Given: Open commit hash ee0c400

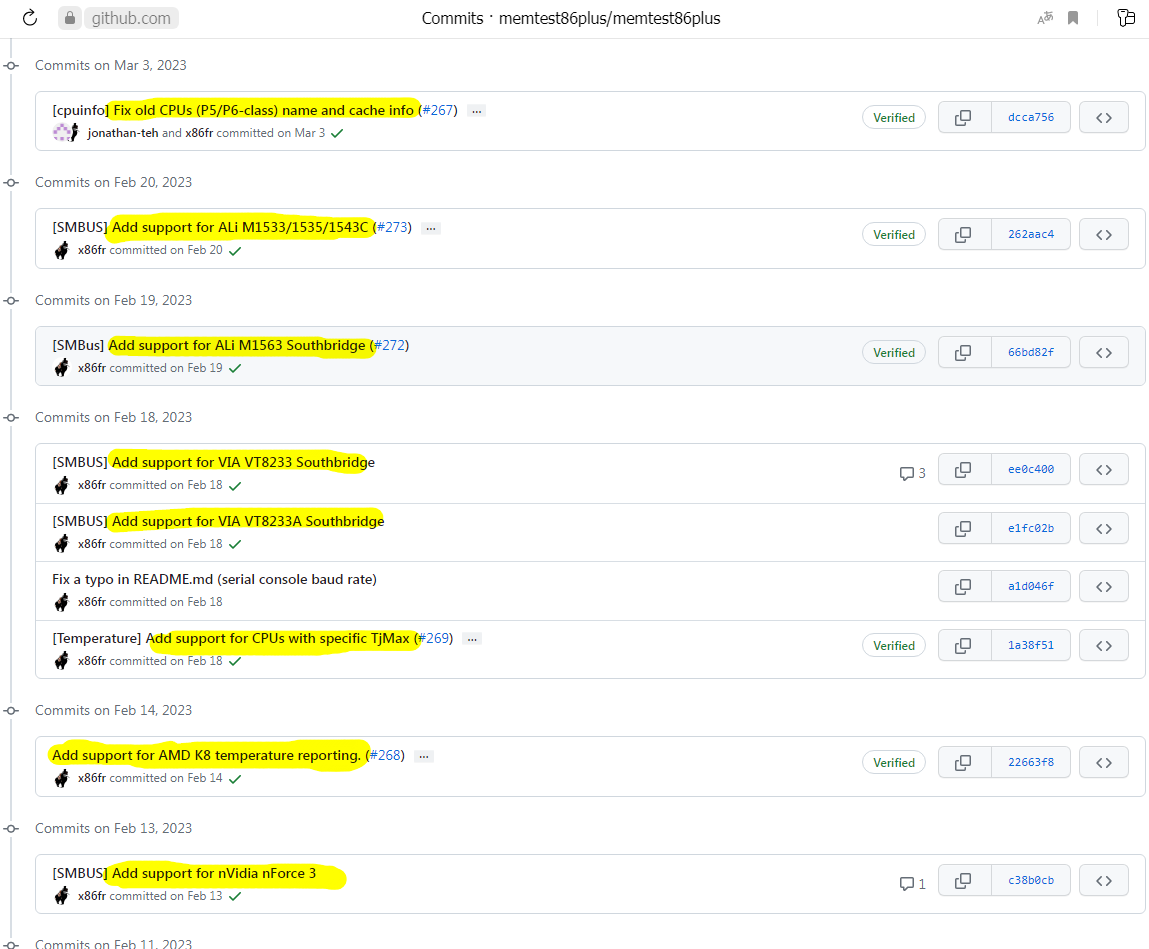Looking at the screenshot, I should (x=1030, y=469).
